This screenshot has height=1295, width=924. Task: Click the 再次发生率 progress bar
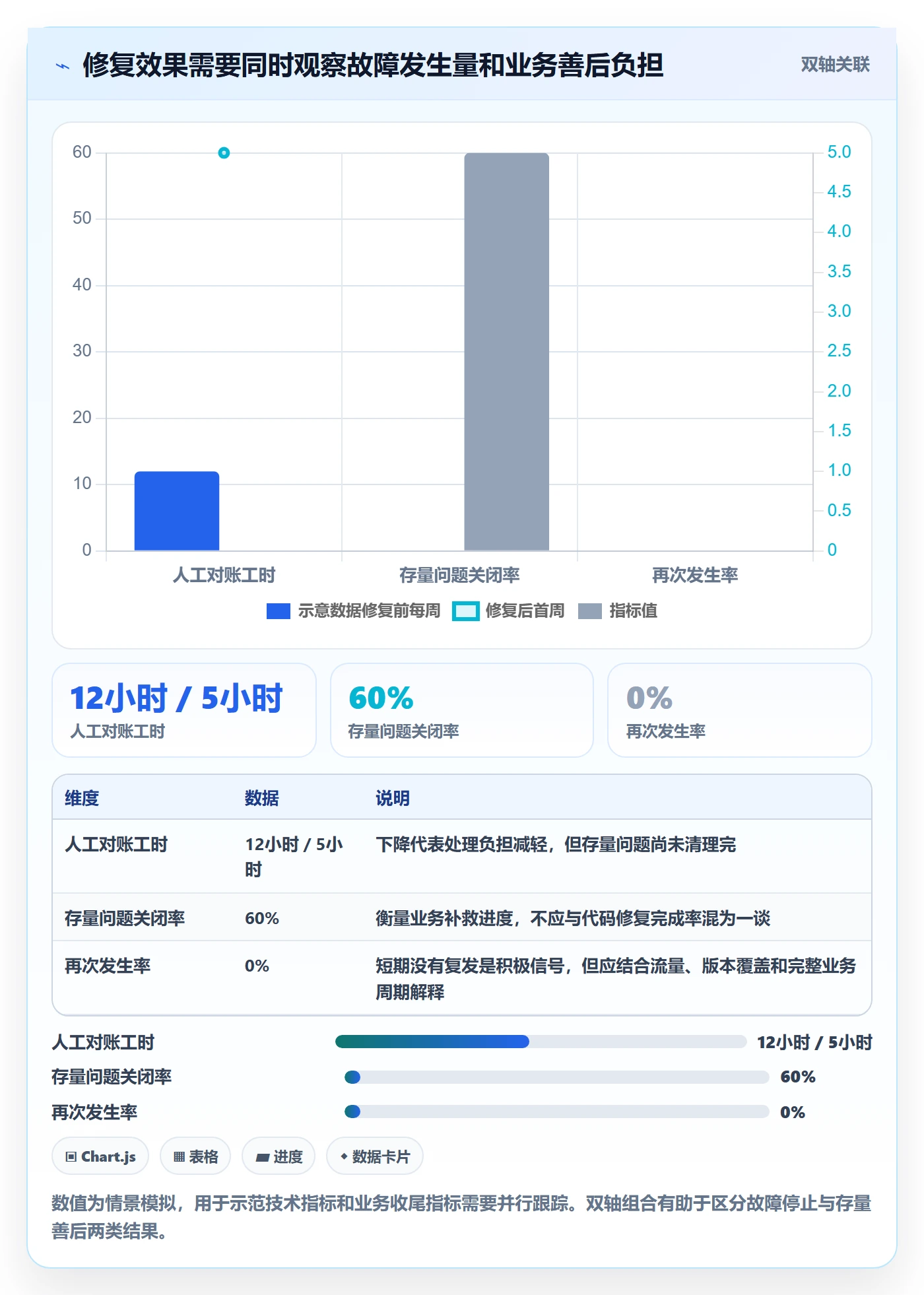click(557, 1112)
